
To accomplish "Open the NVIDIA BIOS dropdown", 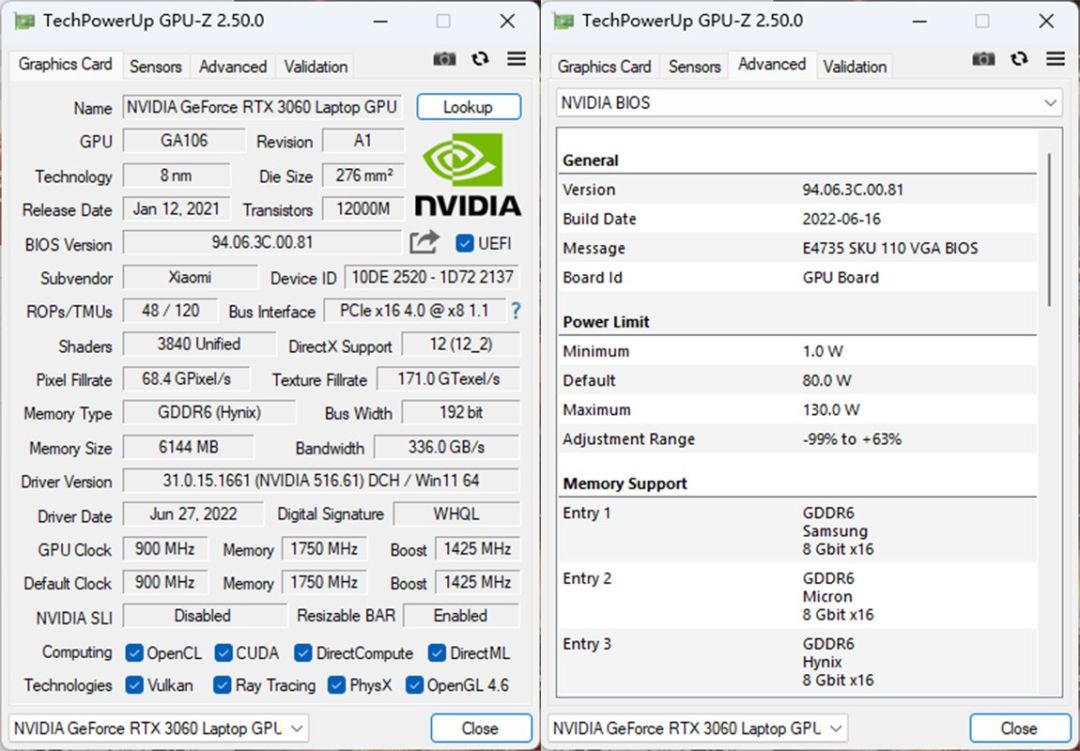I will tap(809, 103).
